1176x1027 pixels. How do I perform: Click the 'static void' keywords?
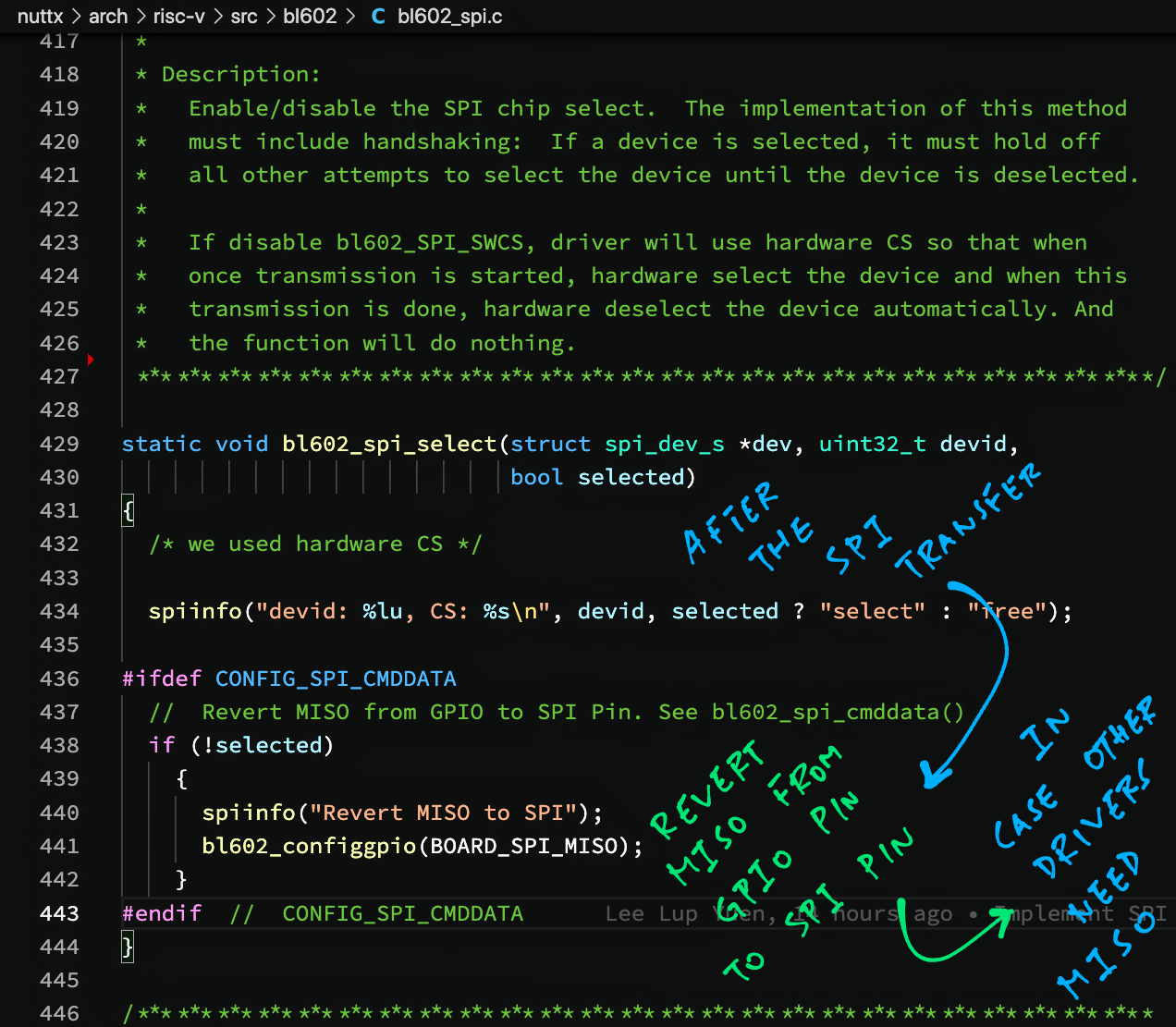[x=195, y=444]
